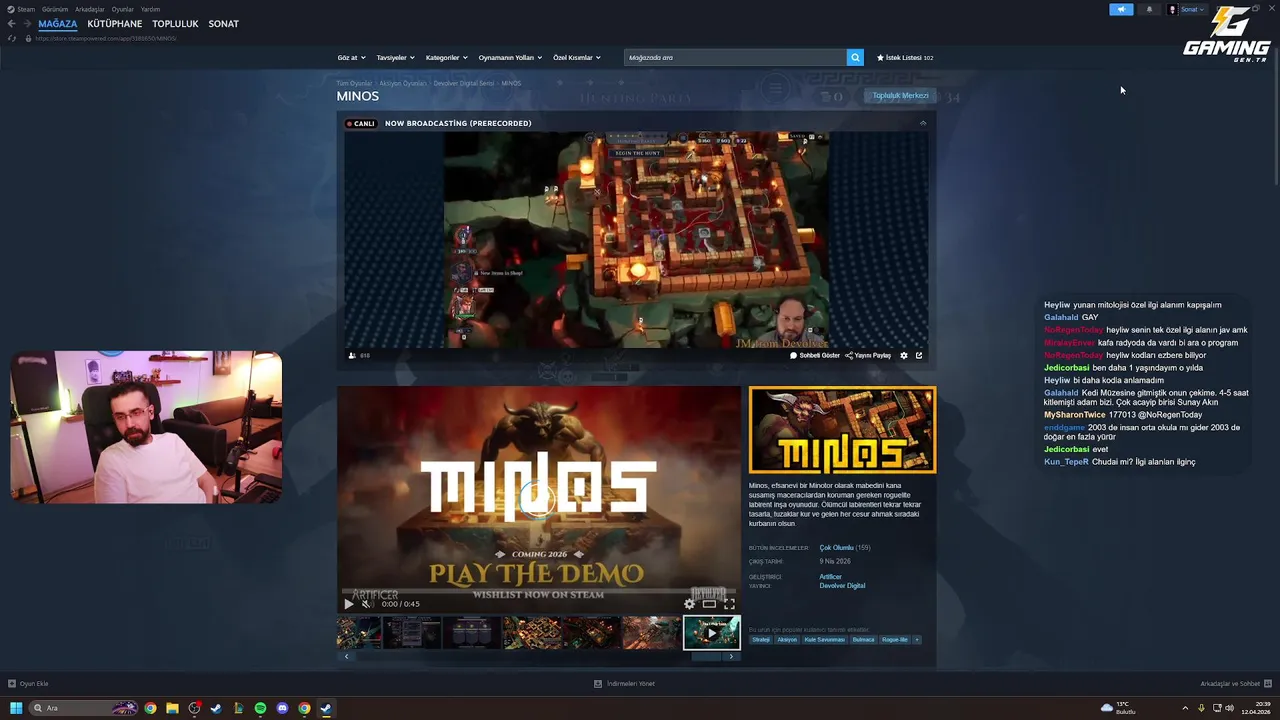Expand more tags with plus button
This screenshot has width=1280, height=720.
pos(916,639)
